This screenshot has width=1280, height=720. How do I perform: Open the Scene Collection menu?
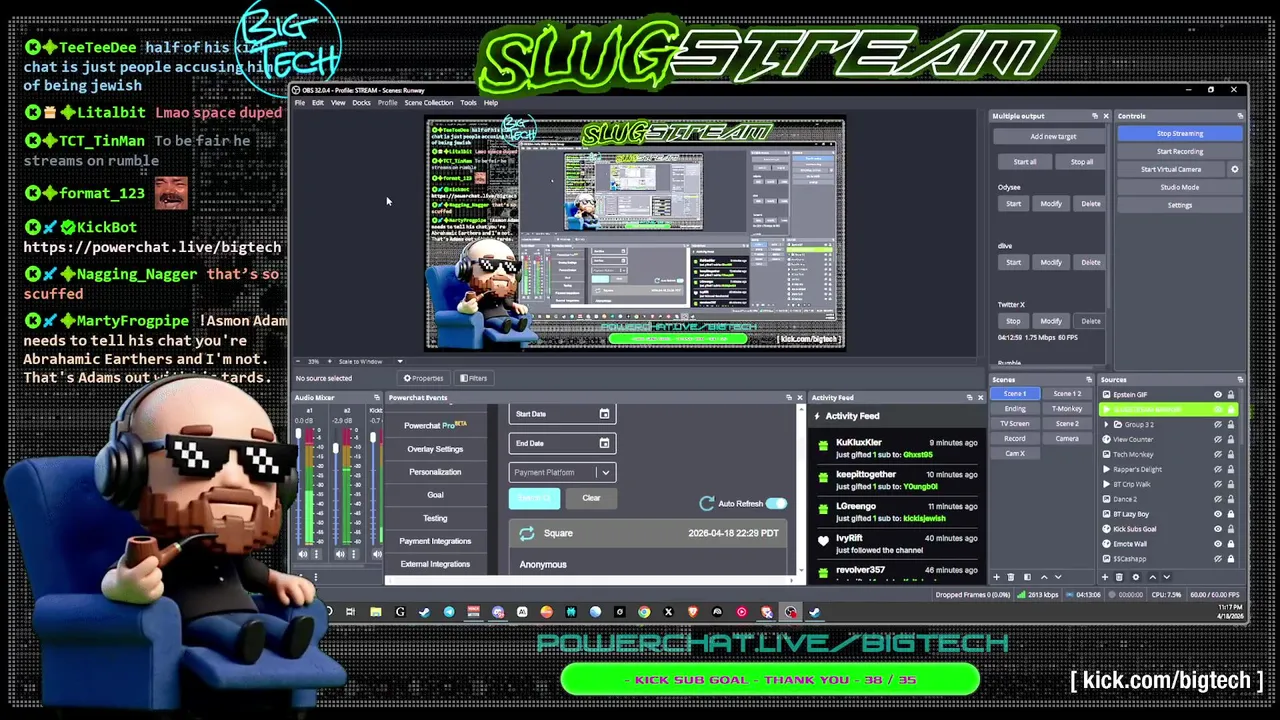coord(429,103)
